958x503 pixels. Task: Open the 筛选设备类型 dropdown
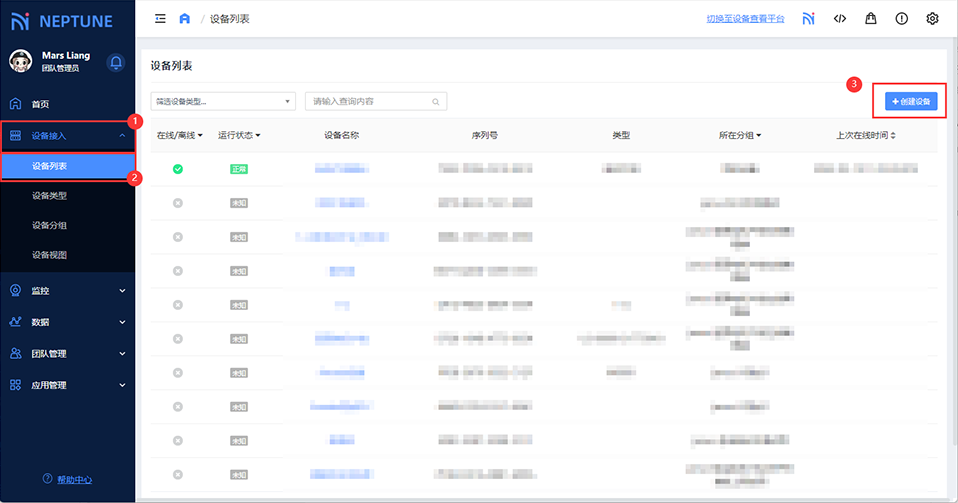[222, 101]
